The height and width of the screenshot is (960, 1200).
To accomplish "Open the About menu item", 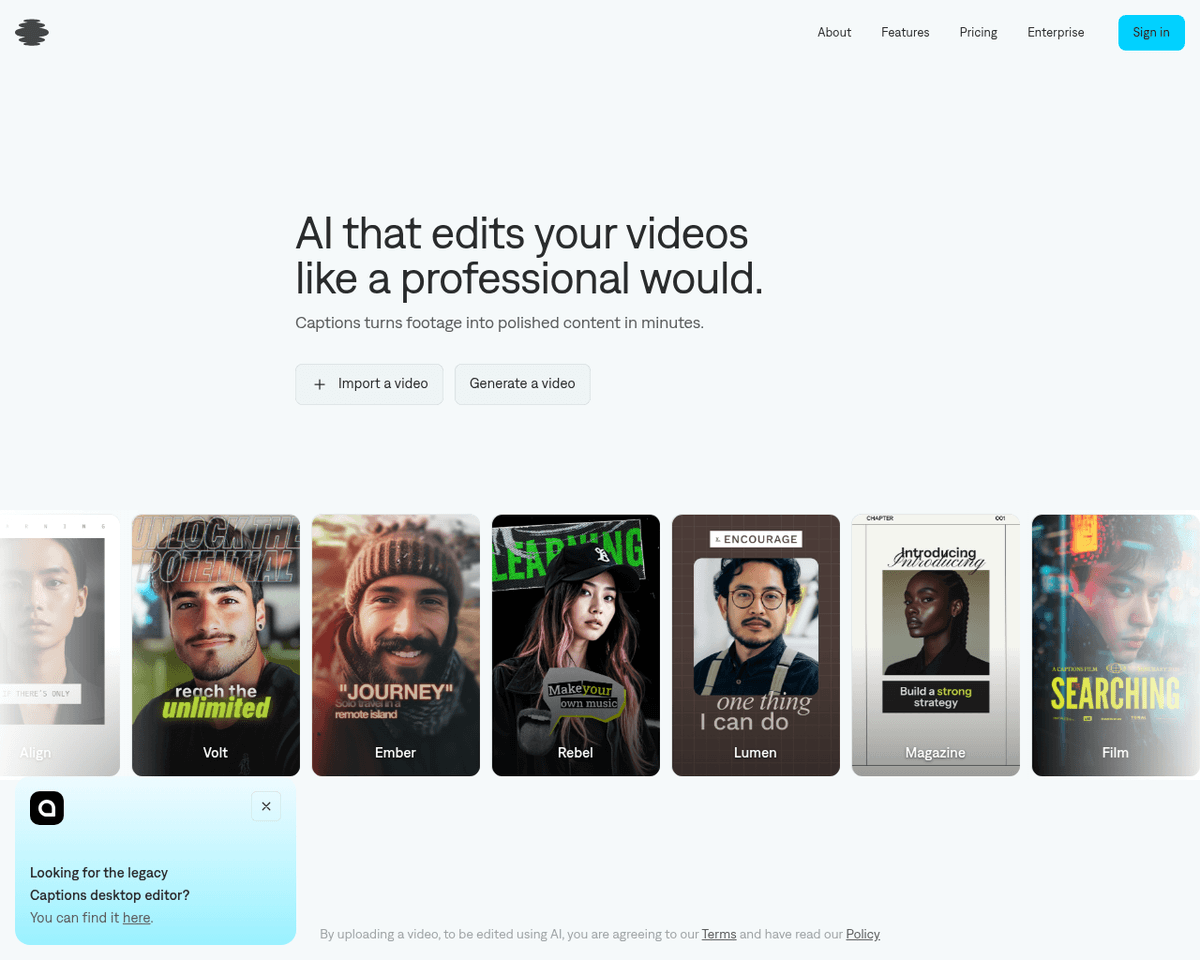I will [834, 32].
